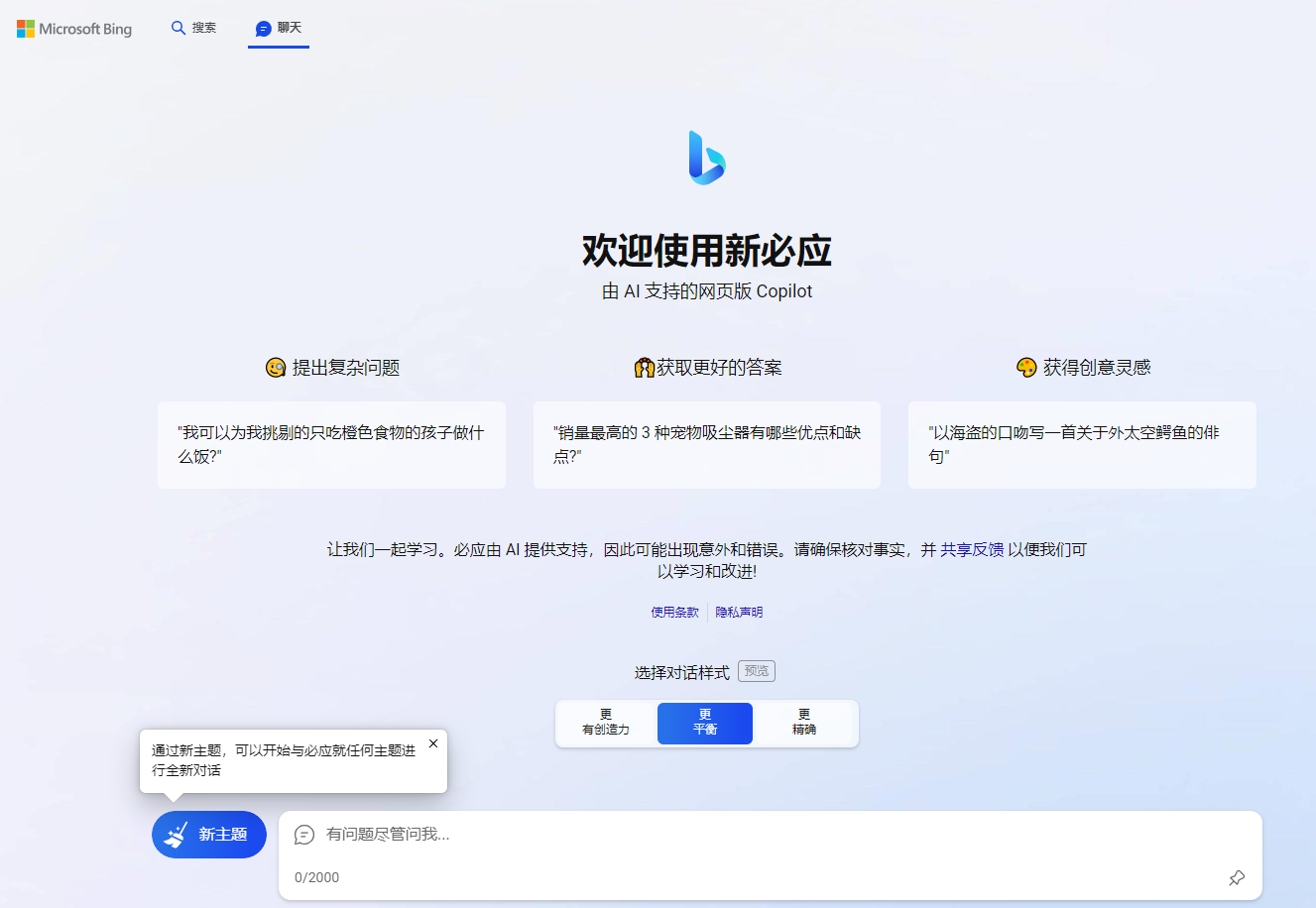The height and width of the screenshot is (908, 1316).
Task: Start a new topic with 新主题 button
Action: click(209, 835)
